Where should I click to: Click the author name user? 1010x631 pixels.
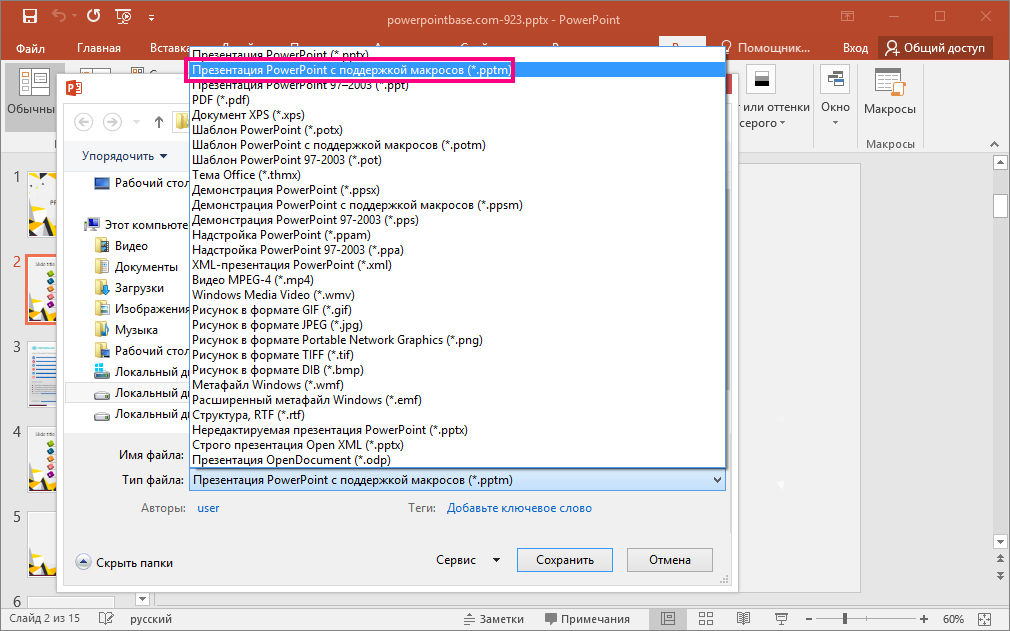pyautogui.click(x=208, y=508)
